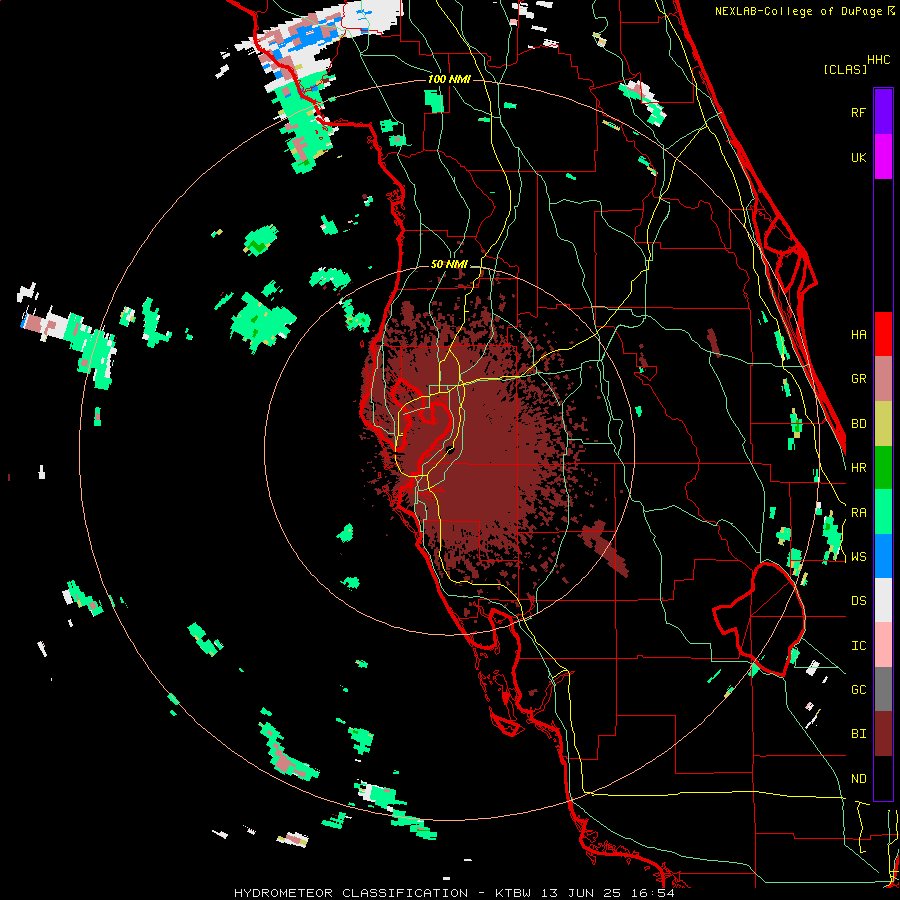900x900 pixels.
Task: Click the 'DS' legend label
Action: (x=858, y=600)
